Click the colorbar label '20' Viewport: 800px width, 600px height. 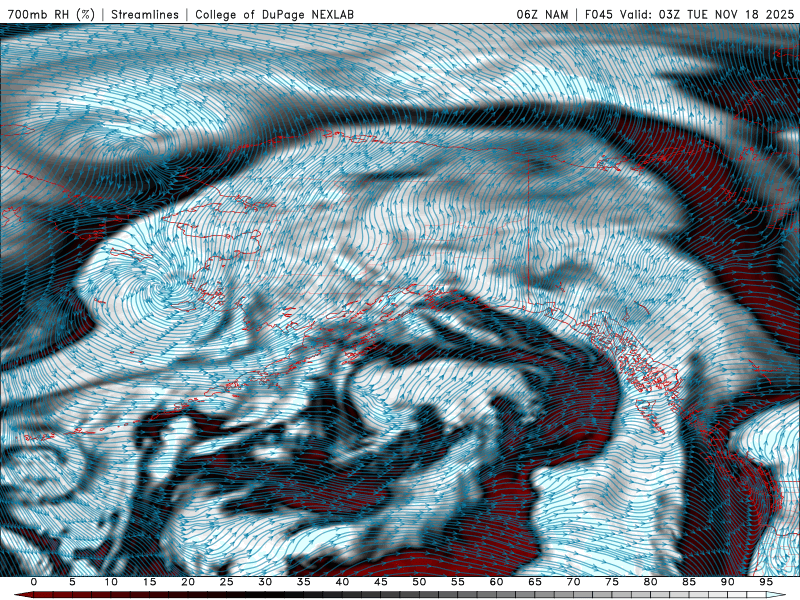188,582
